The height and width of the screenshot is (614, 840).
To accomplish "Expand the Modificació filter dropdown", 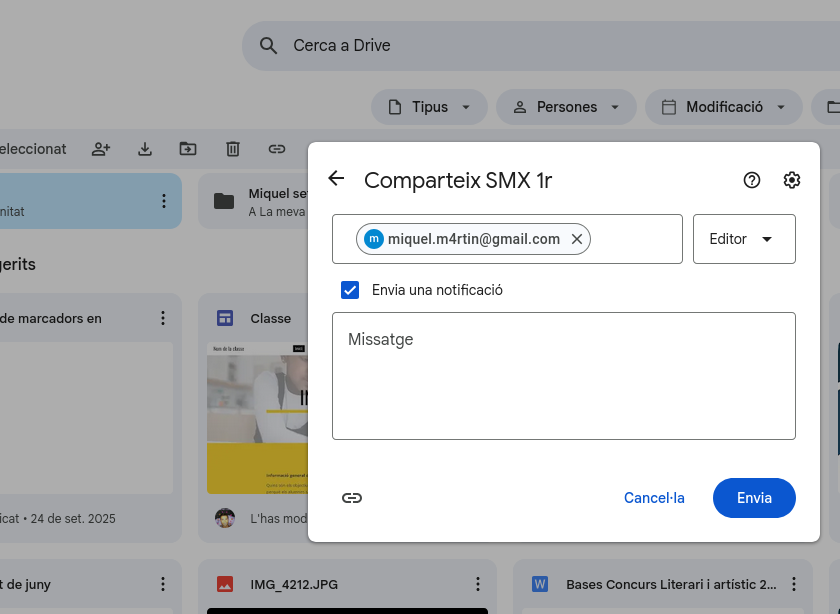I will click(722, 107).
